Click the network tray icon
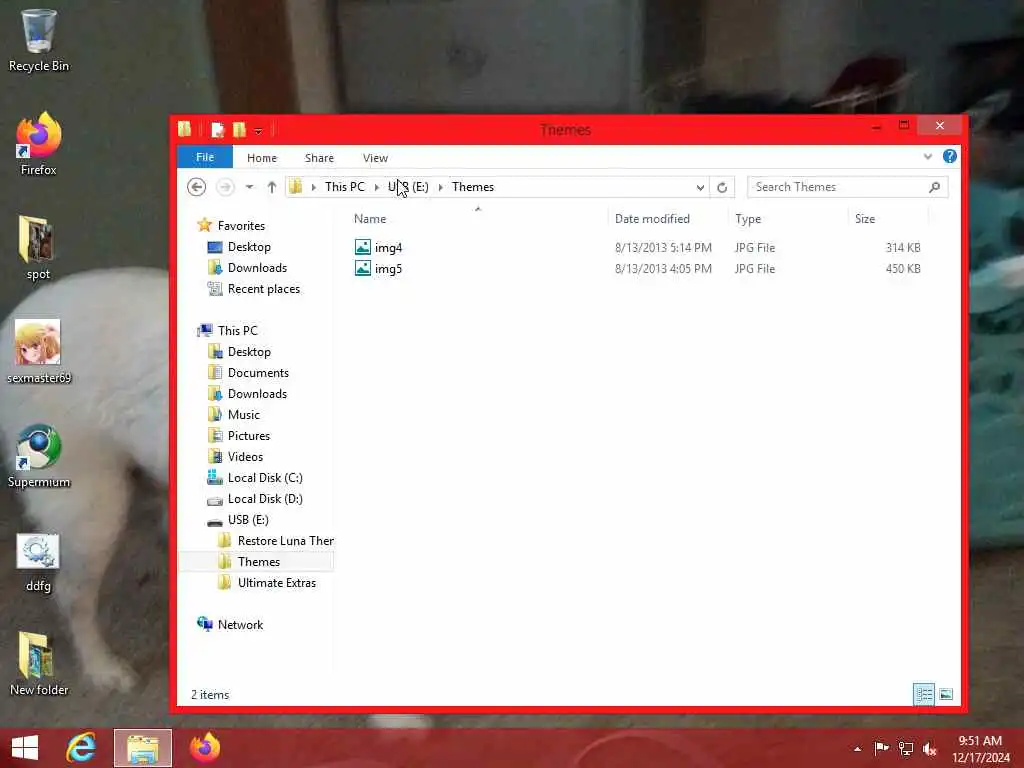Image resolution: width=1024 pixels, height=768 pixels. 906,748
